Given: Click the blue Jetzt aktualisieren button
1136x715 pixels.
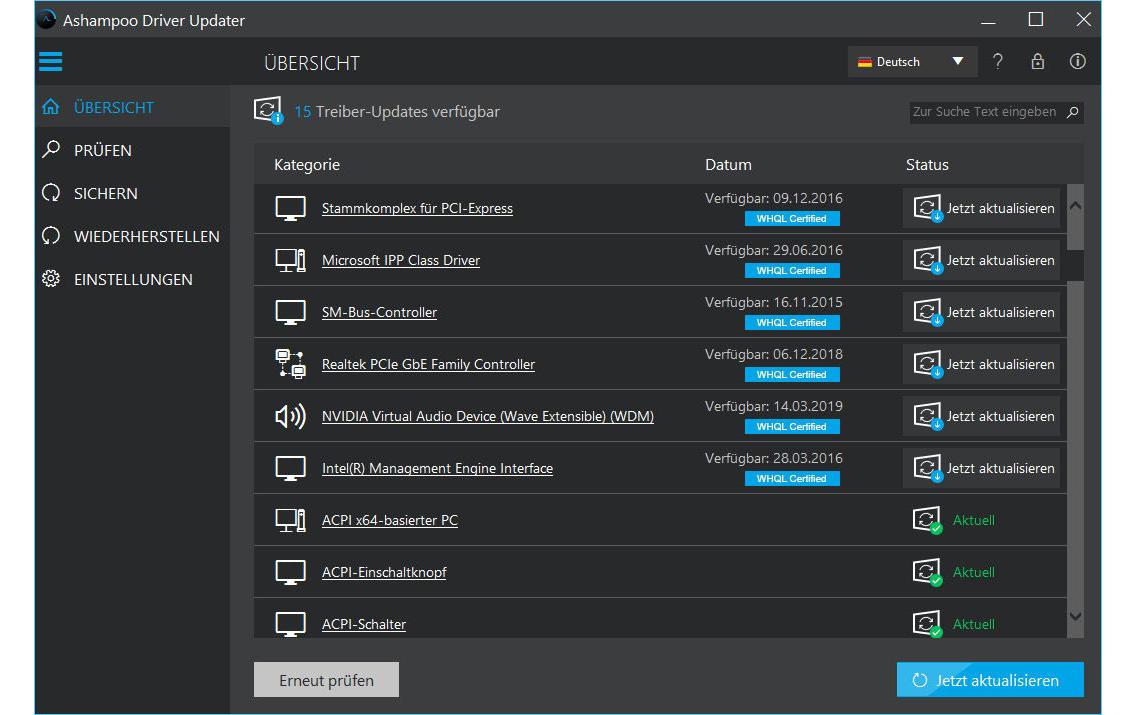Looking at the screenshot, I should (x=989, y=680).
